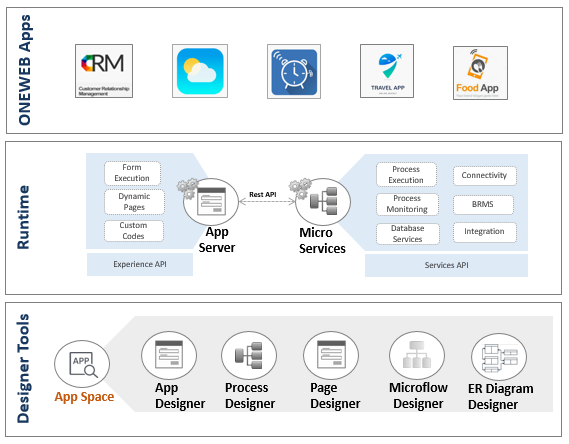
Task: Click the Experience API bar
Action: [140, 264]
